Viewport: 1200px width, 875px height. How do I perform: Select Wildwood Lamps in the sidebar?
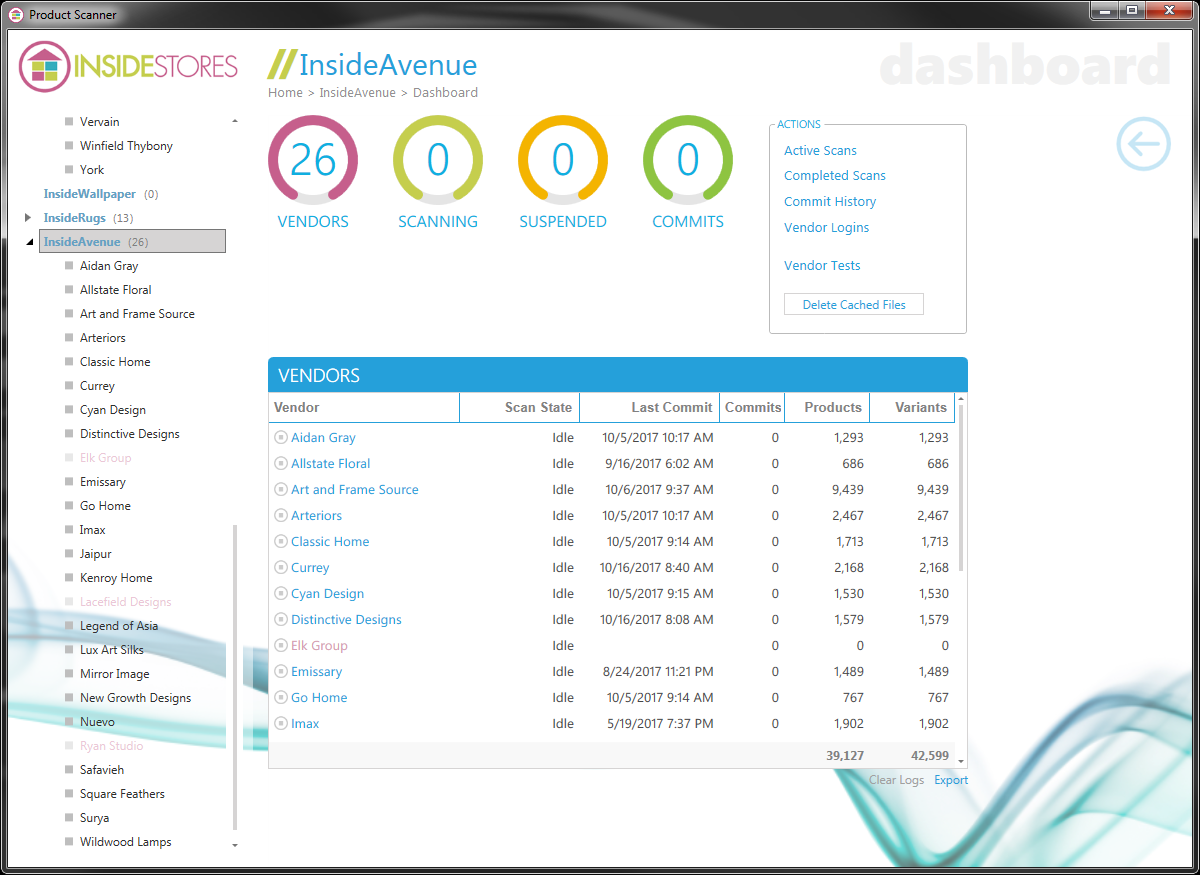(x=126, y=842)
